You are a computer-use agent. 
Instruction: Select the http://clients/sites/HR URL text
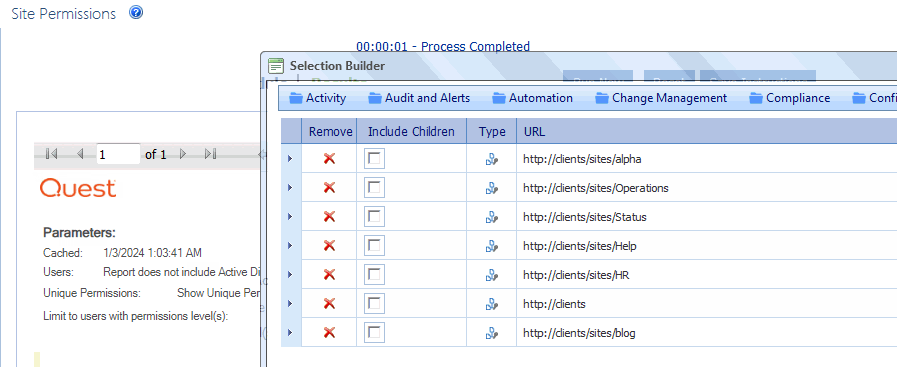click(x=576, y=275)
